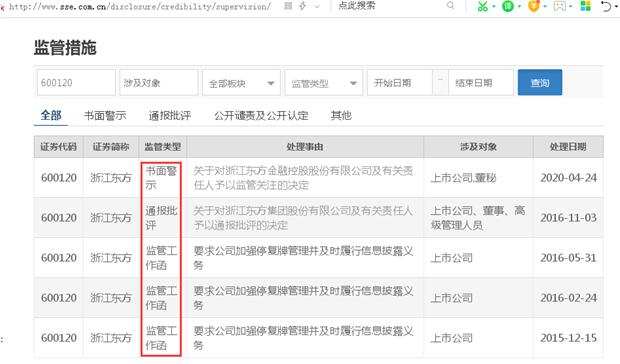The height and width of the screenshot is (364, 620).
Task: Open dropdown arrow next to green circle icon
Action: coord(519,6)
